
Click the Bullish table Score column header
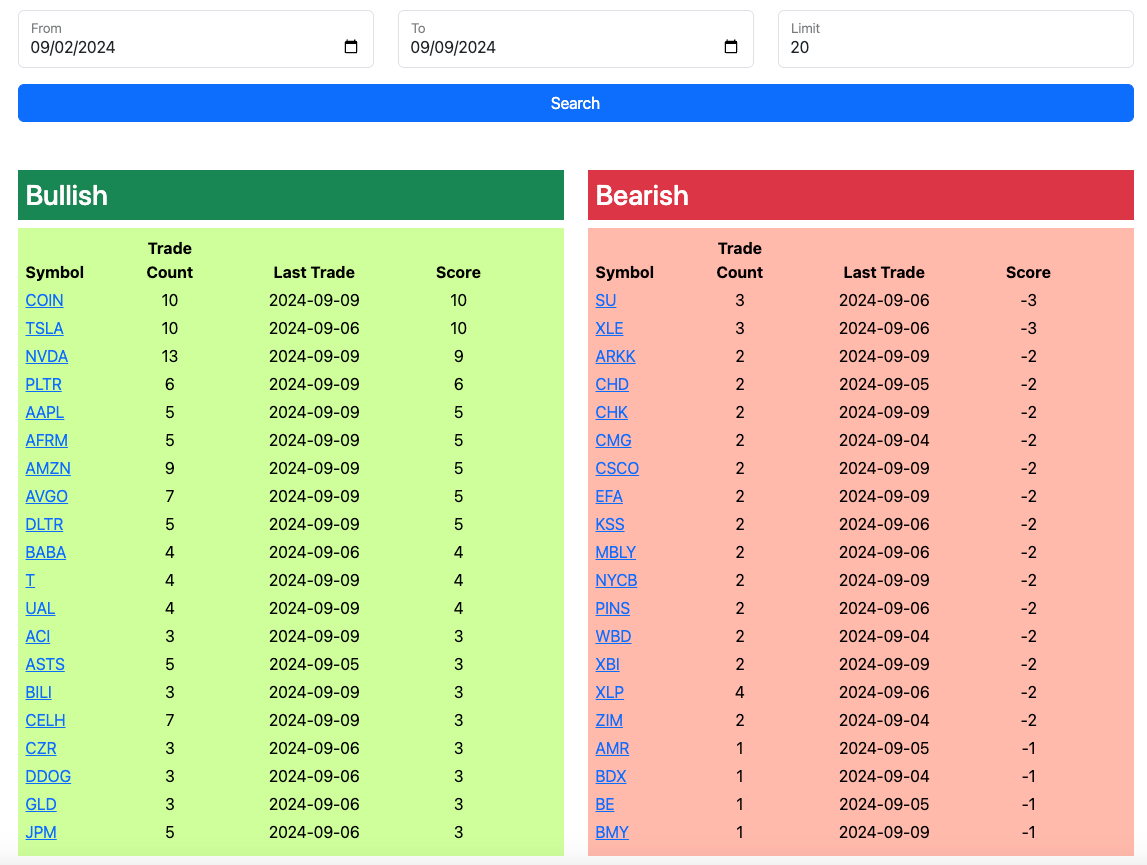[x=459, y=272]
